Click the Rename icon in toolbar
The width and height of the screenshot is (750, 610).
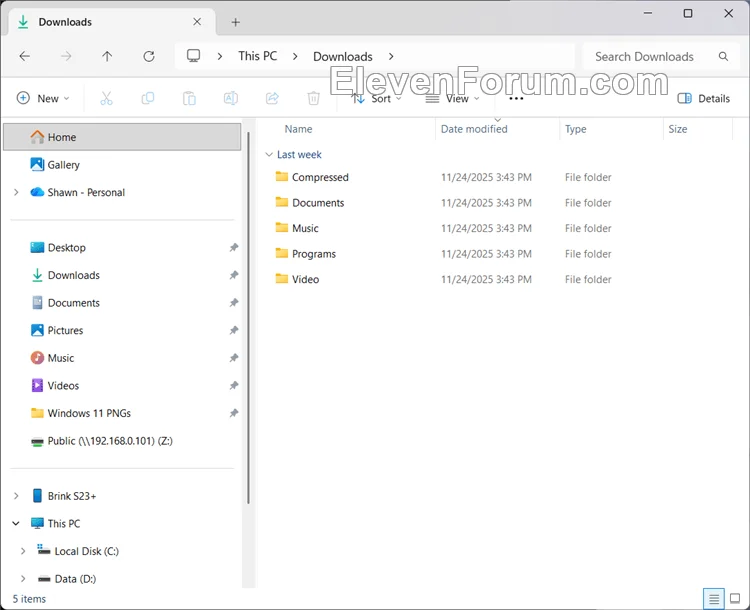point(231,99)
